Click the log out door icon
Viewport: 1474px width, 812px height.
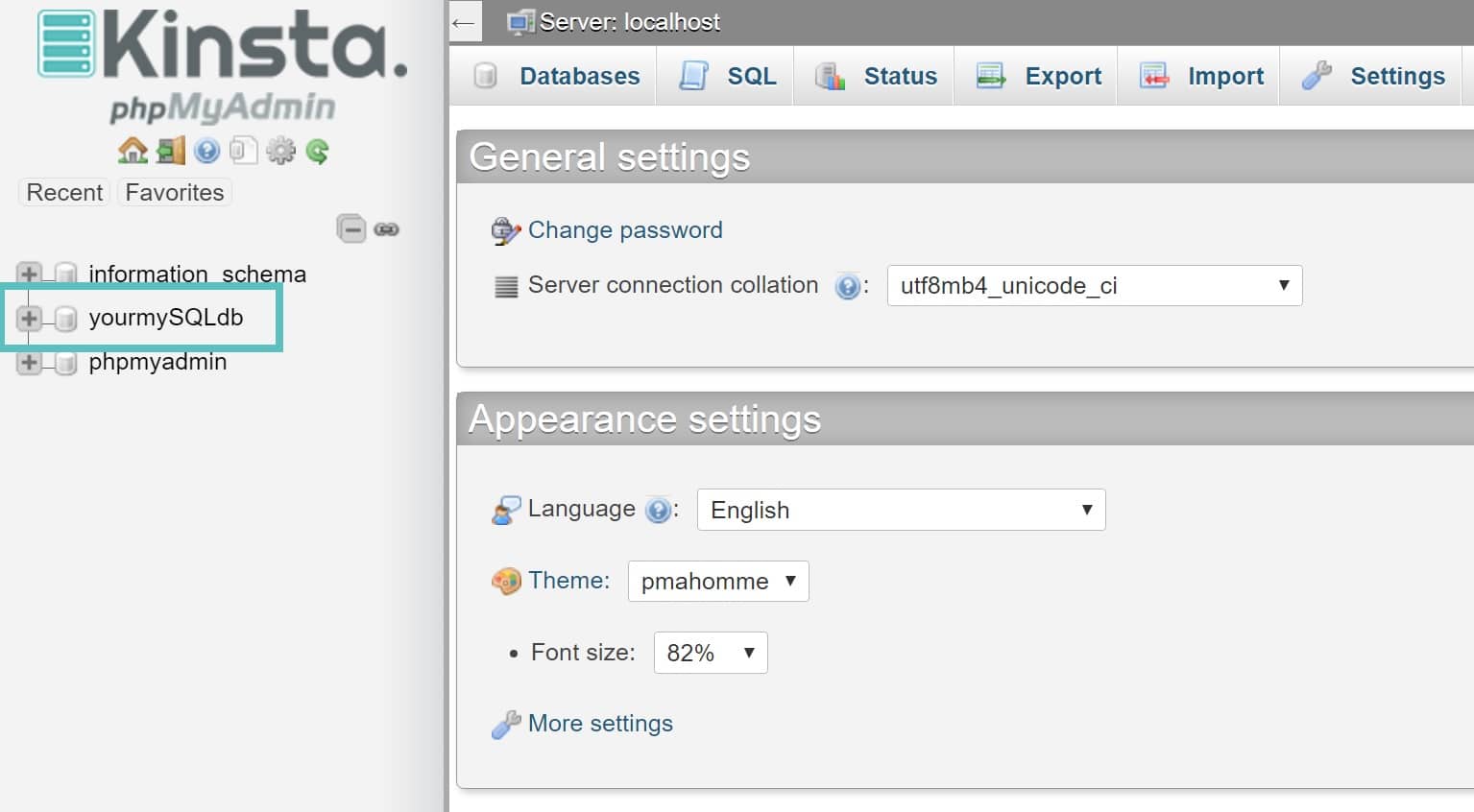click(171, 151)
